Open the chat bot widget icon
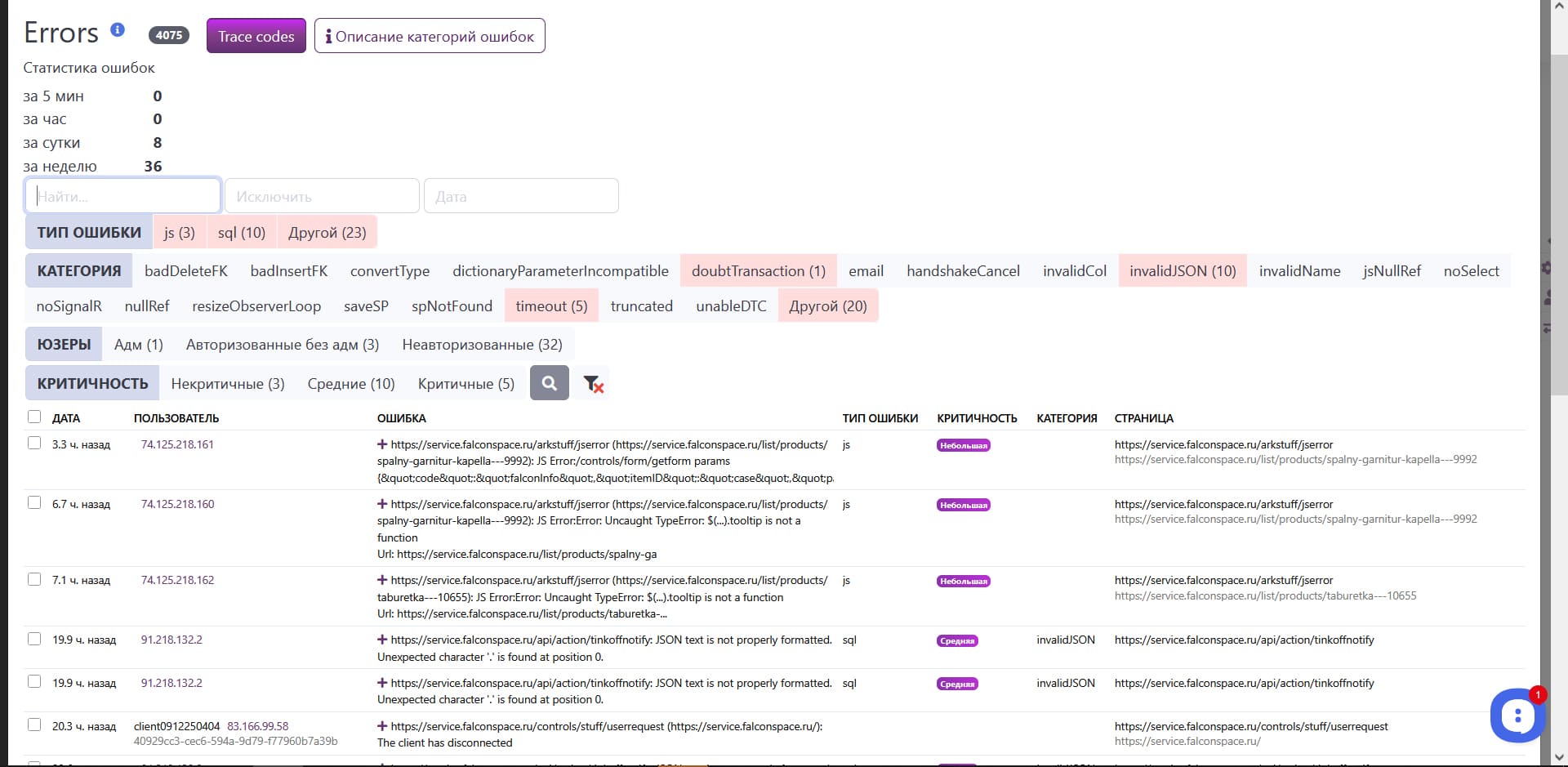The height and width of the screenshot is (767, 1568). click(1517, 716)
